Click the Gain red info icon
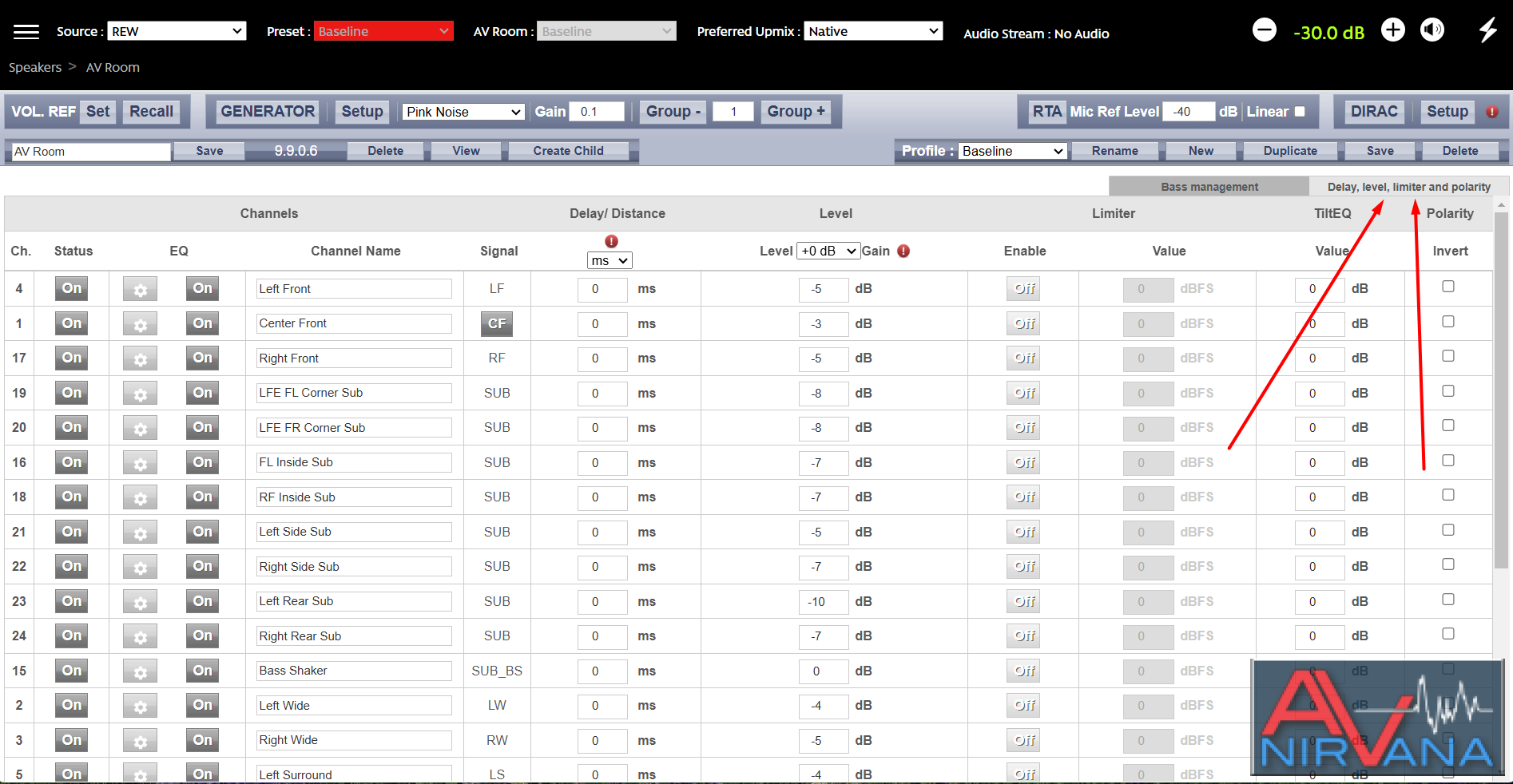The height and width of the screenshot is (784, 1513). (x=903, y=251)
